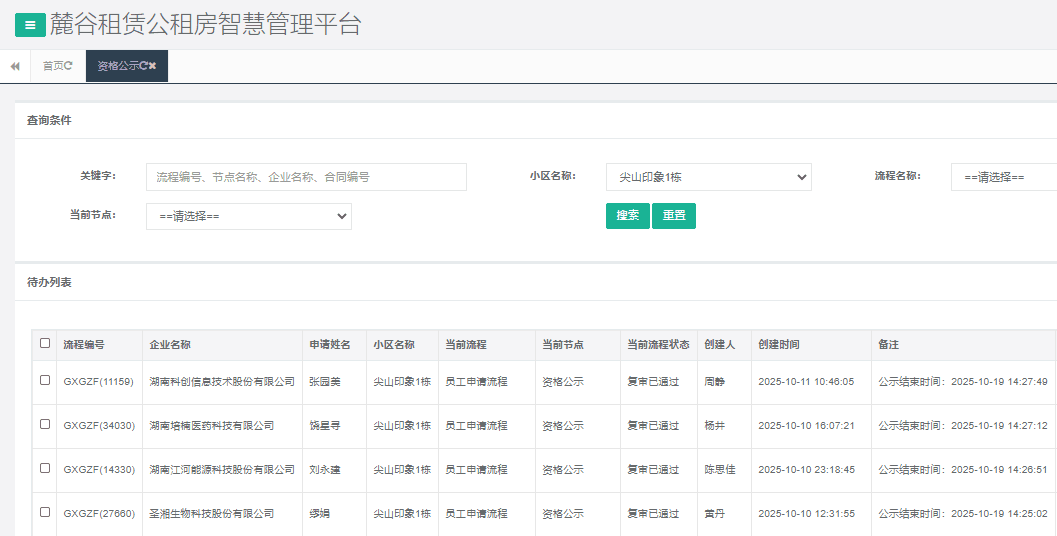This screenshot has height=536, width=1057.
Task: Refresh the 首页 tab via its reload icon
Action: [69, 66]
